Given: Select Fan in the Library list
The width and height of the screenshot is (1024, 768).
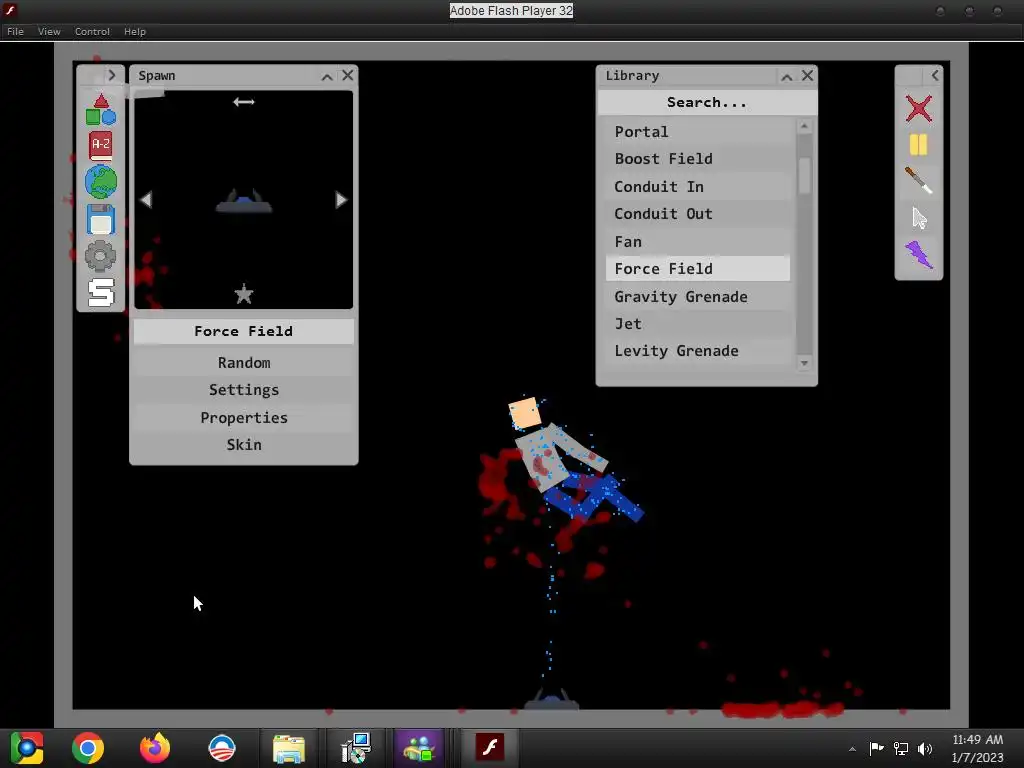Looking at the screenshot, I should [698, 242].
